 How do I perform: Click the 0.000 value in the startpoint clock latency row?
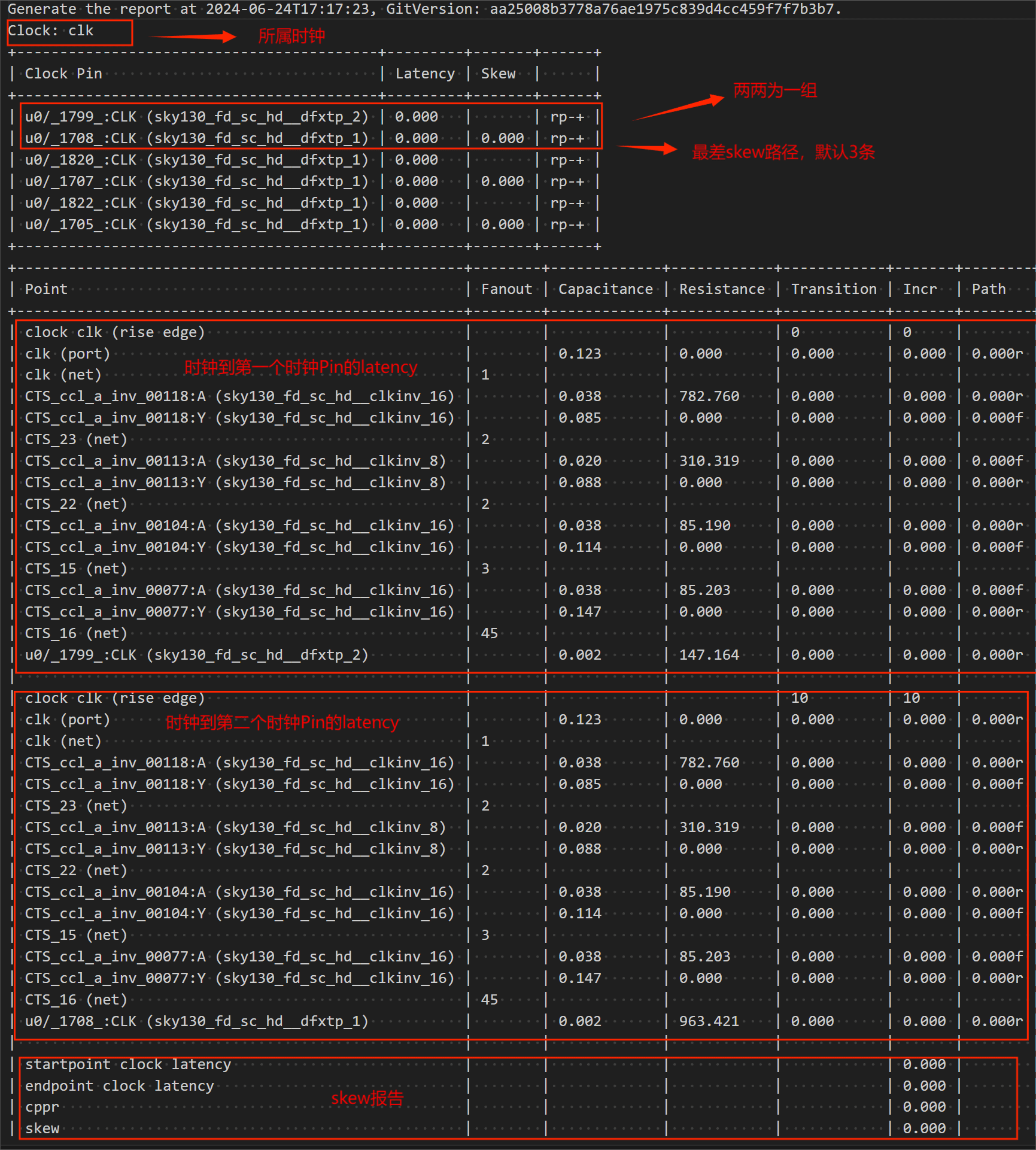(924, 1064)
